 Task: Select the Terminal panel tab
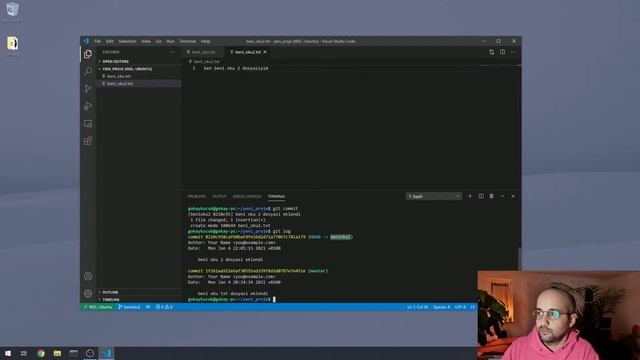click(x=276, y=196)
